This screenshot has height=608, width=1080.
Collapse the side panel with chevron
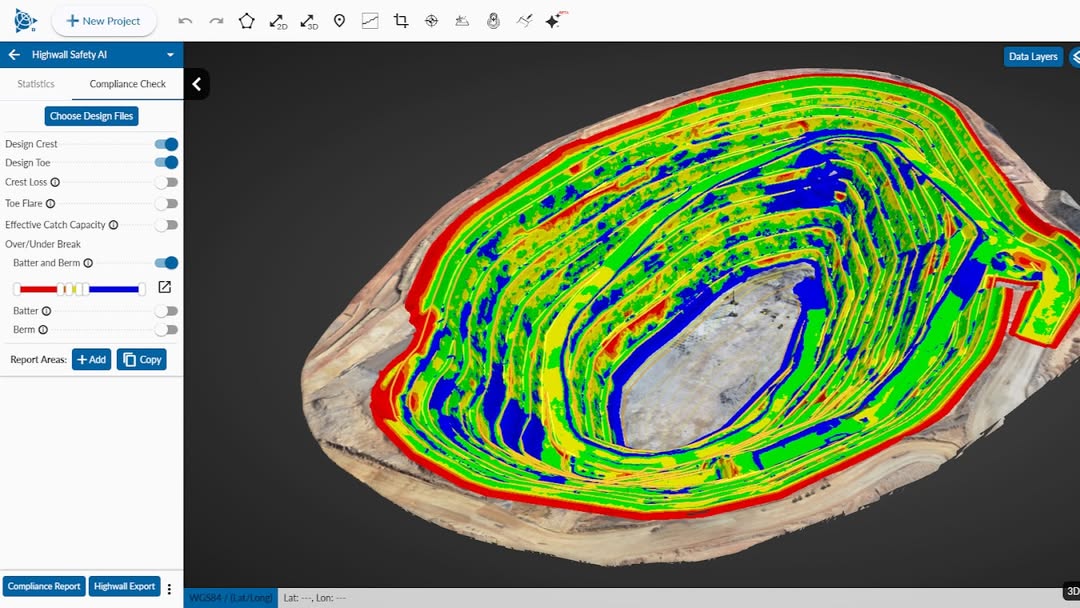point(196,85)
